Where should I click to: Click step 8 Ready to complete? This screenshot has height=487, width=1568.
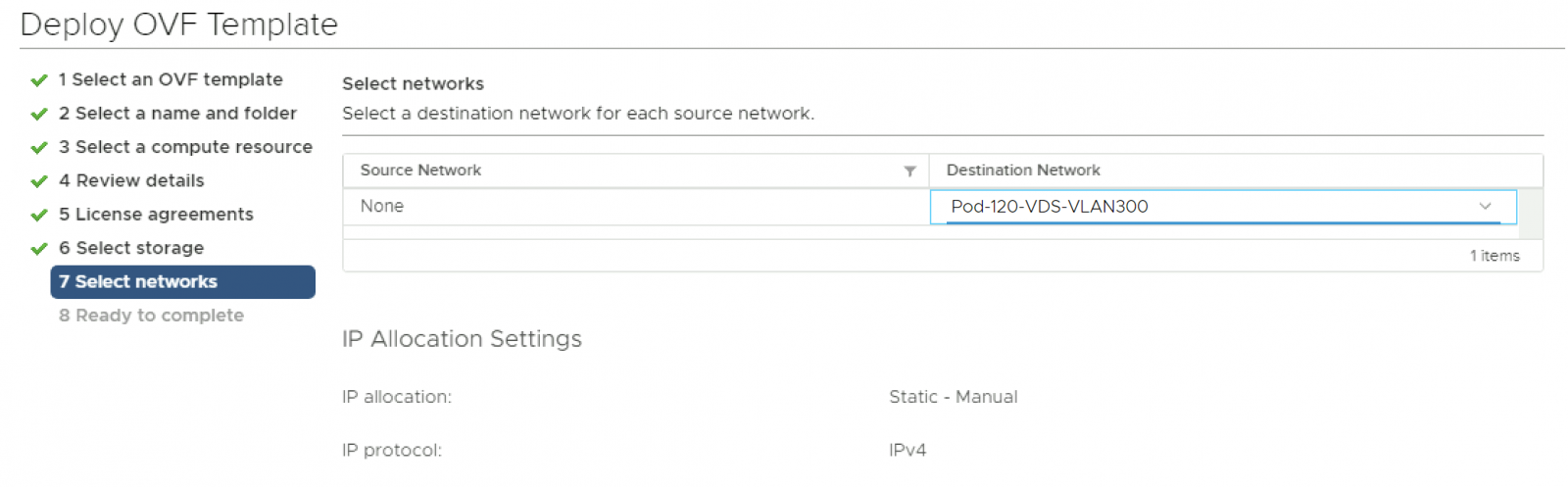tap(151, 316)
